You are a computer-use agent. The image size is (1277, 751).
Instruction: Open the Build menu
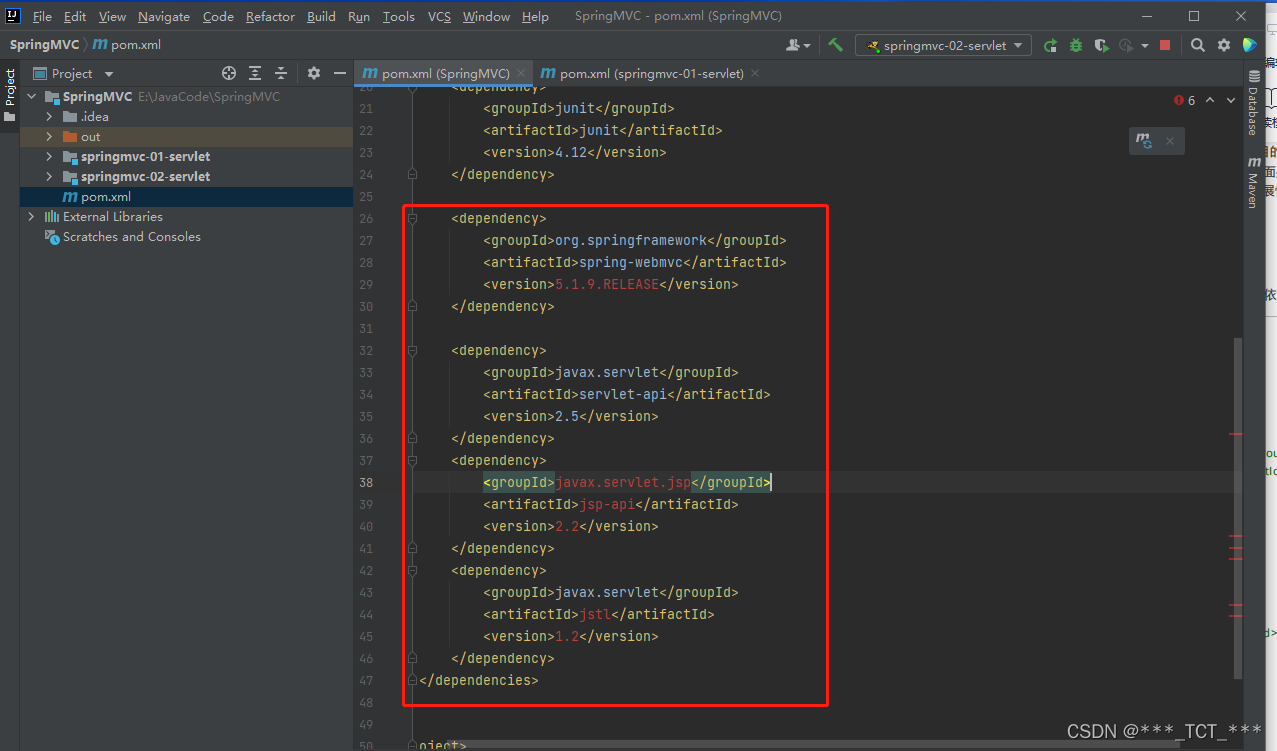321,16
